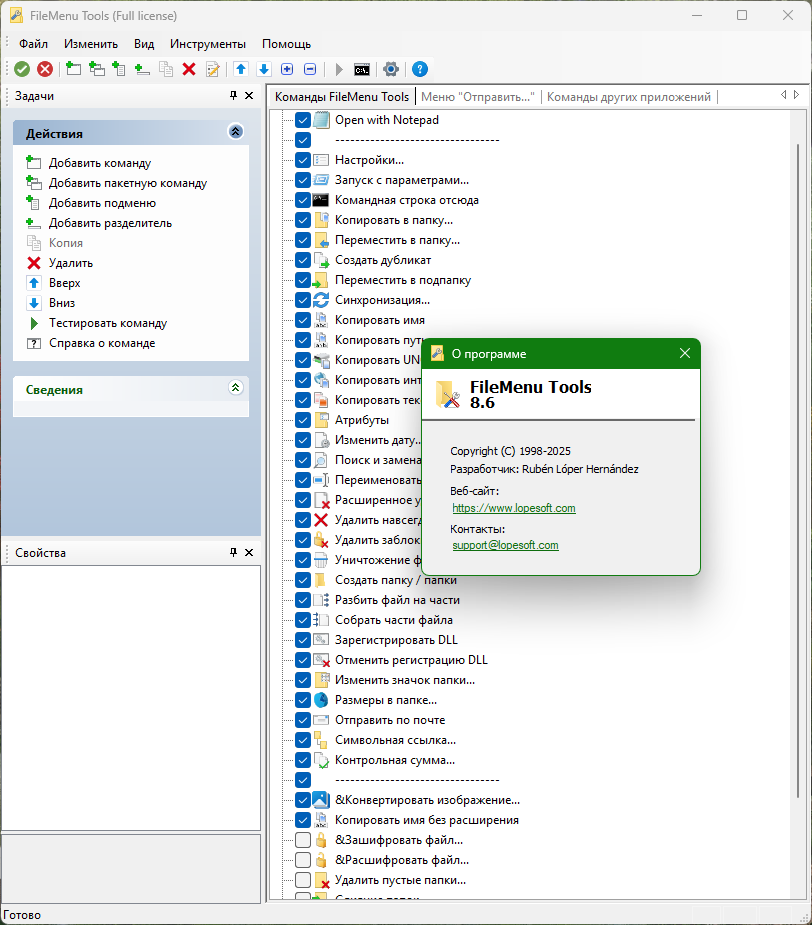The image size is (812, 925).
Task: Click the green Apply changes toolbar icon
Action: [x=22, y=69]
